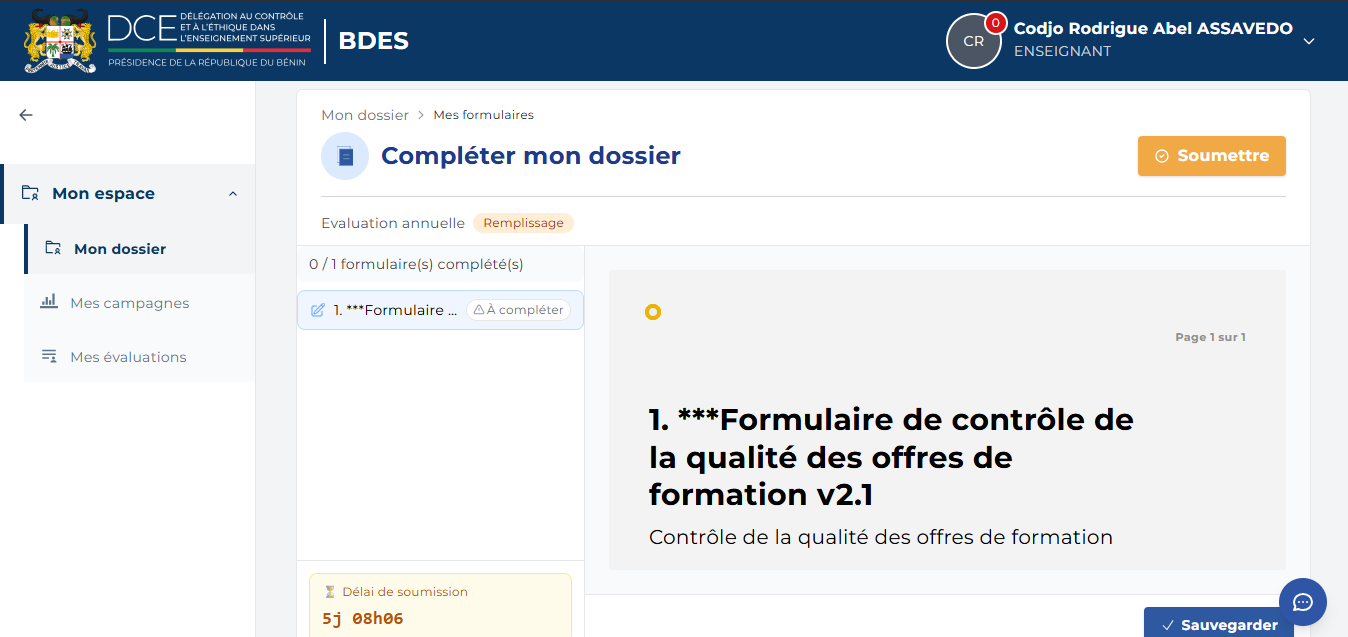
Task: Select the 1. ***Formulaire list item
Action: click(x=440, y=310)
